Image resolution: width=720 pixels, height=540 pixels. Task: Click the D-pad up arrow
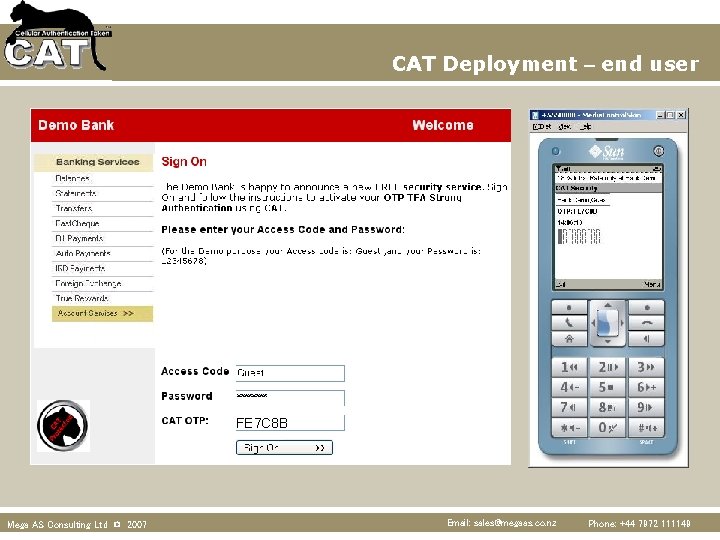pyautogui.click(x=608, y=305)
